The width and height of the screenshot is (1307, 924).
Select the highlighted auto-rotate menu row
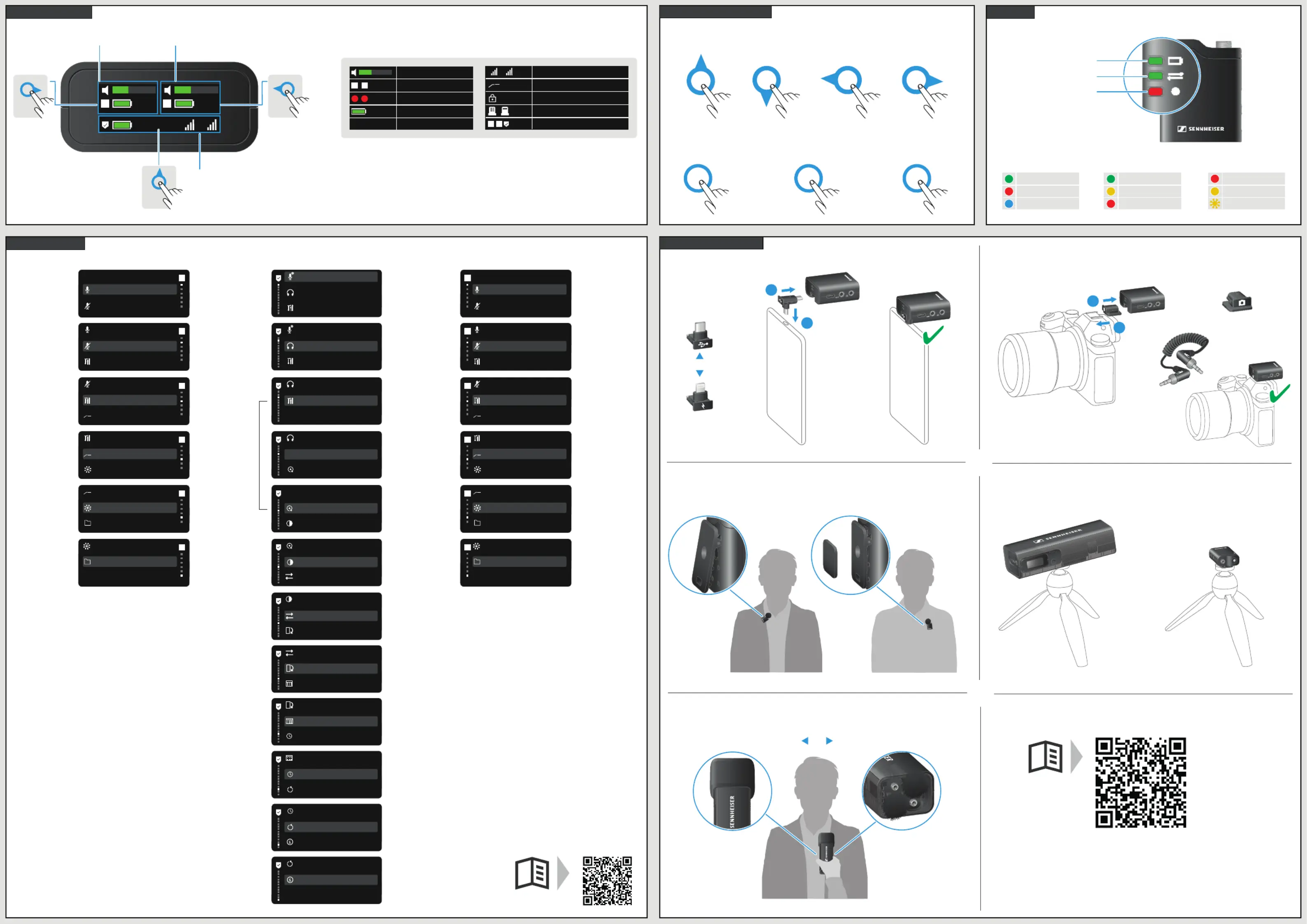tap(331, 508)
